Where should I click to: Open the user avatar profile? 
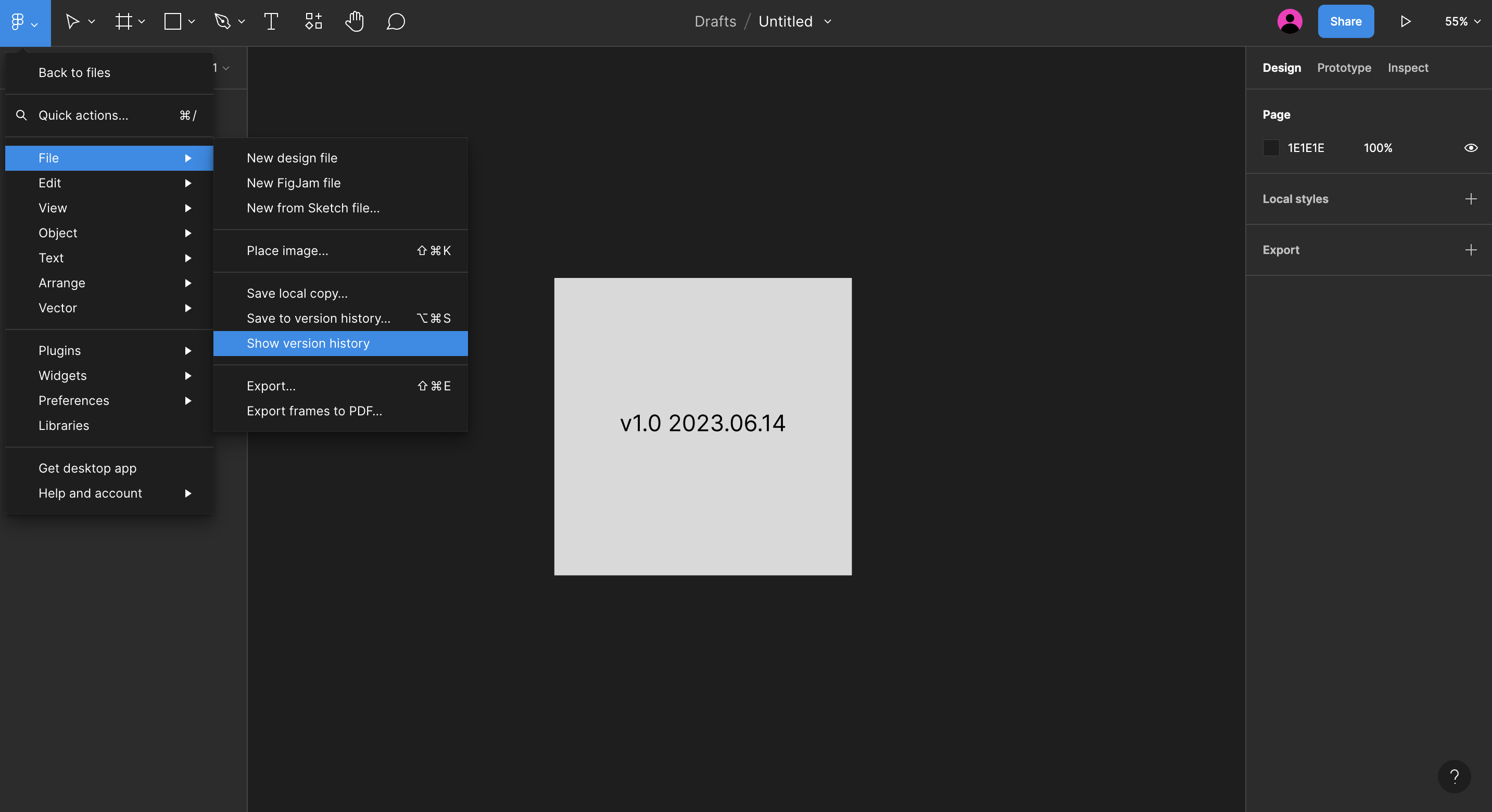(x=1290, y=21)
